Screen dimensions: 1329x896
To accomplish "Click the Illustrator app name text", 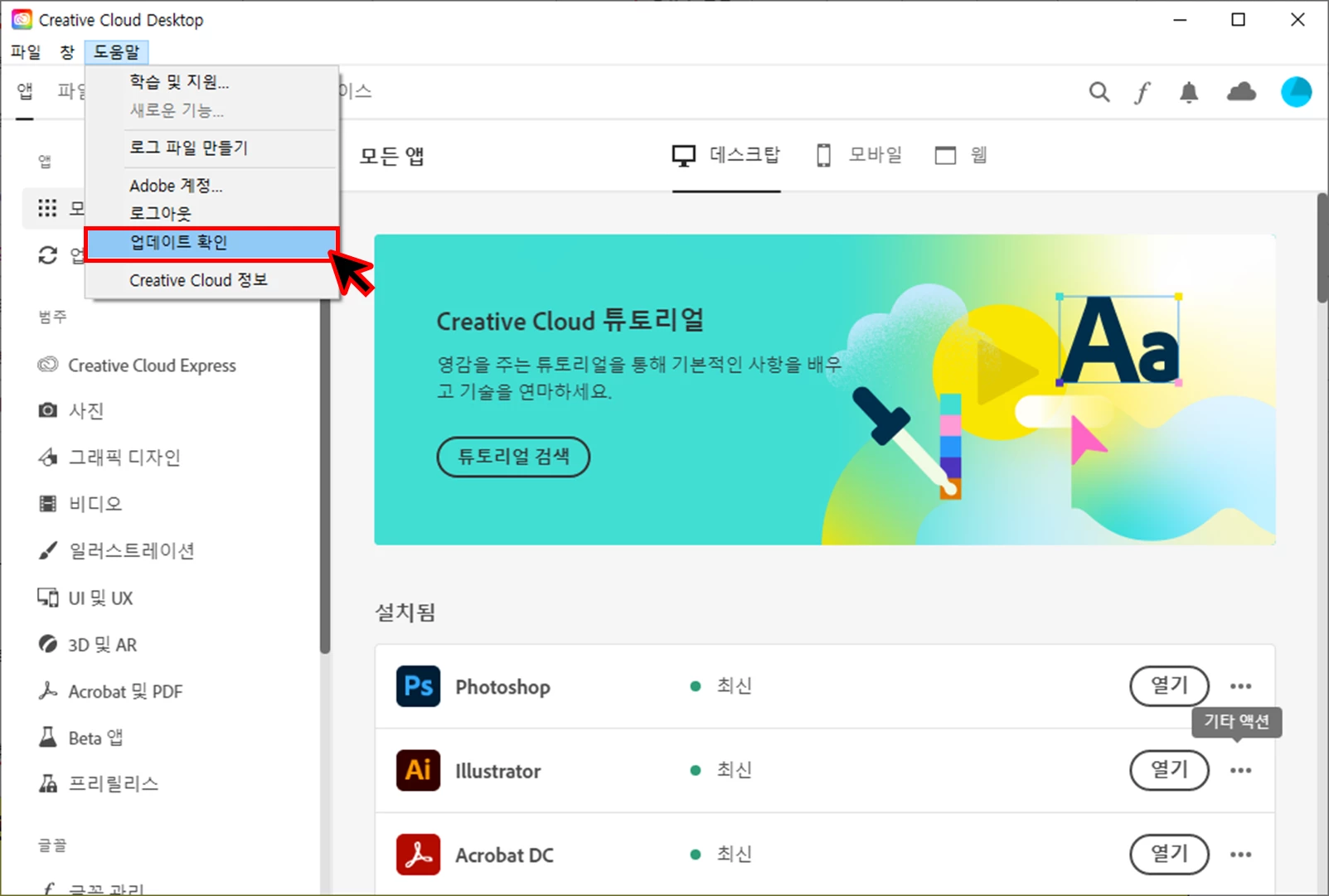I will (497, 771).
